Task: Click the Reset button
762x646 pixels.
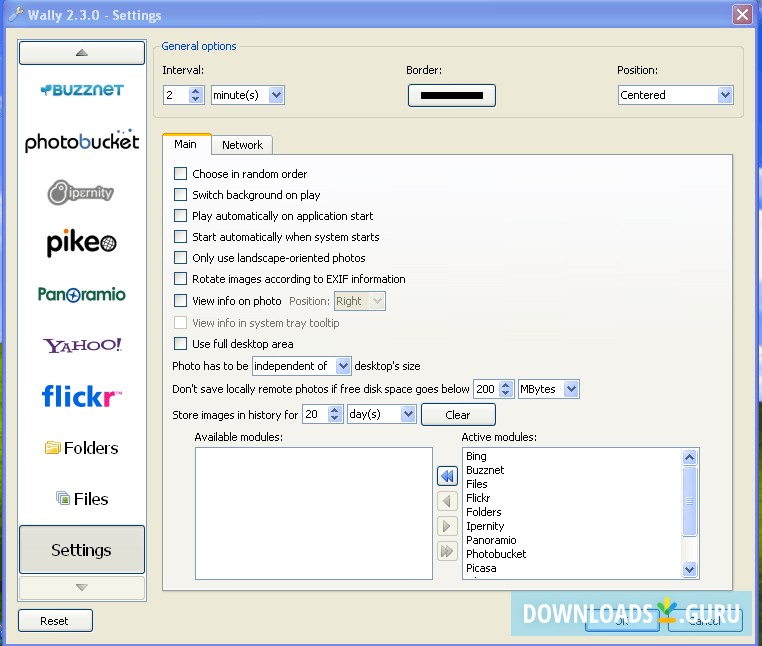Action: [x=55, y=621]
